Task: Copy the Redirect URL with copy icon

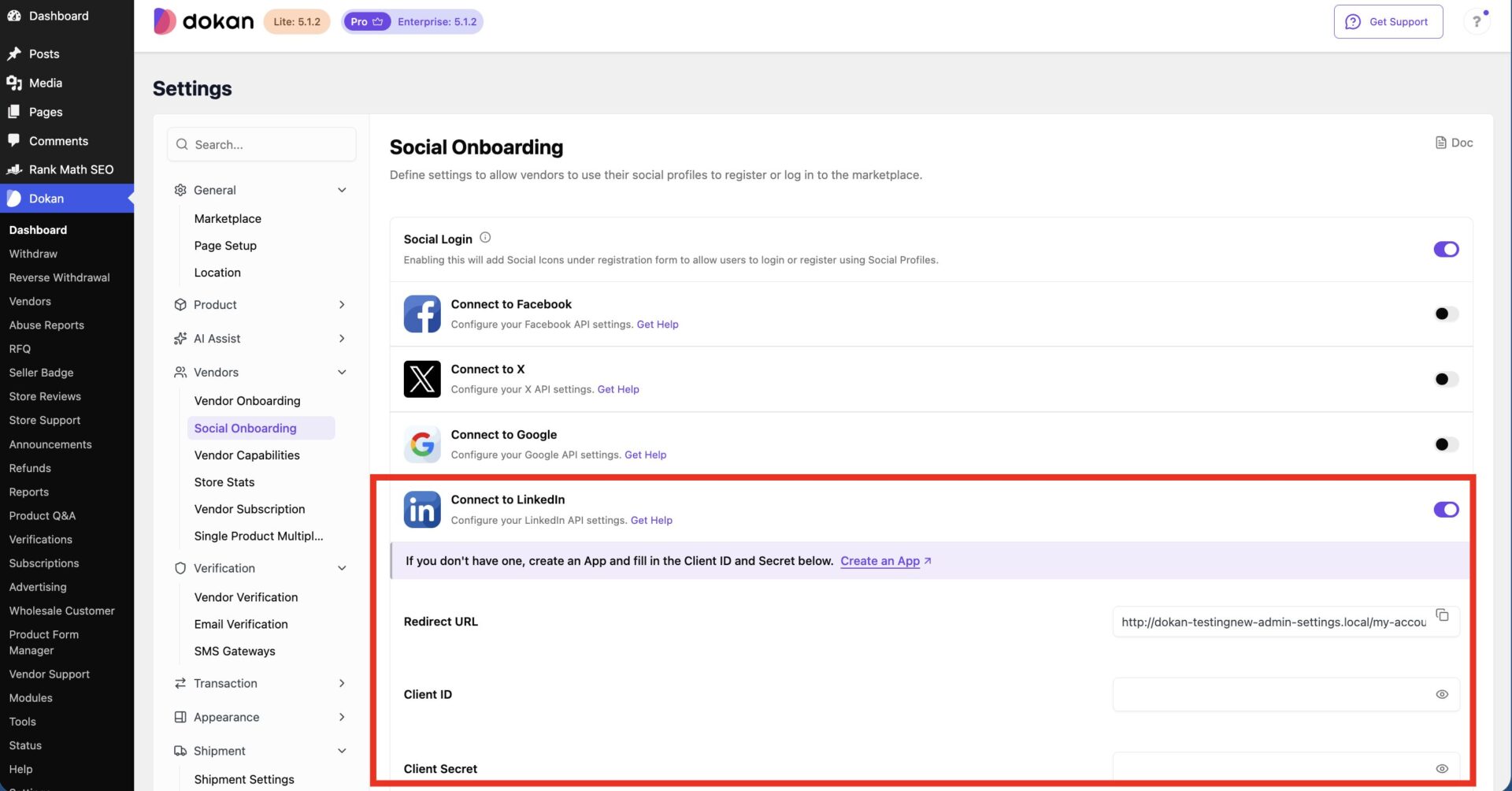Action: pyautogui.click(x=1442, y=615)
